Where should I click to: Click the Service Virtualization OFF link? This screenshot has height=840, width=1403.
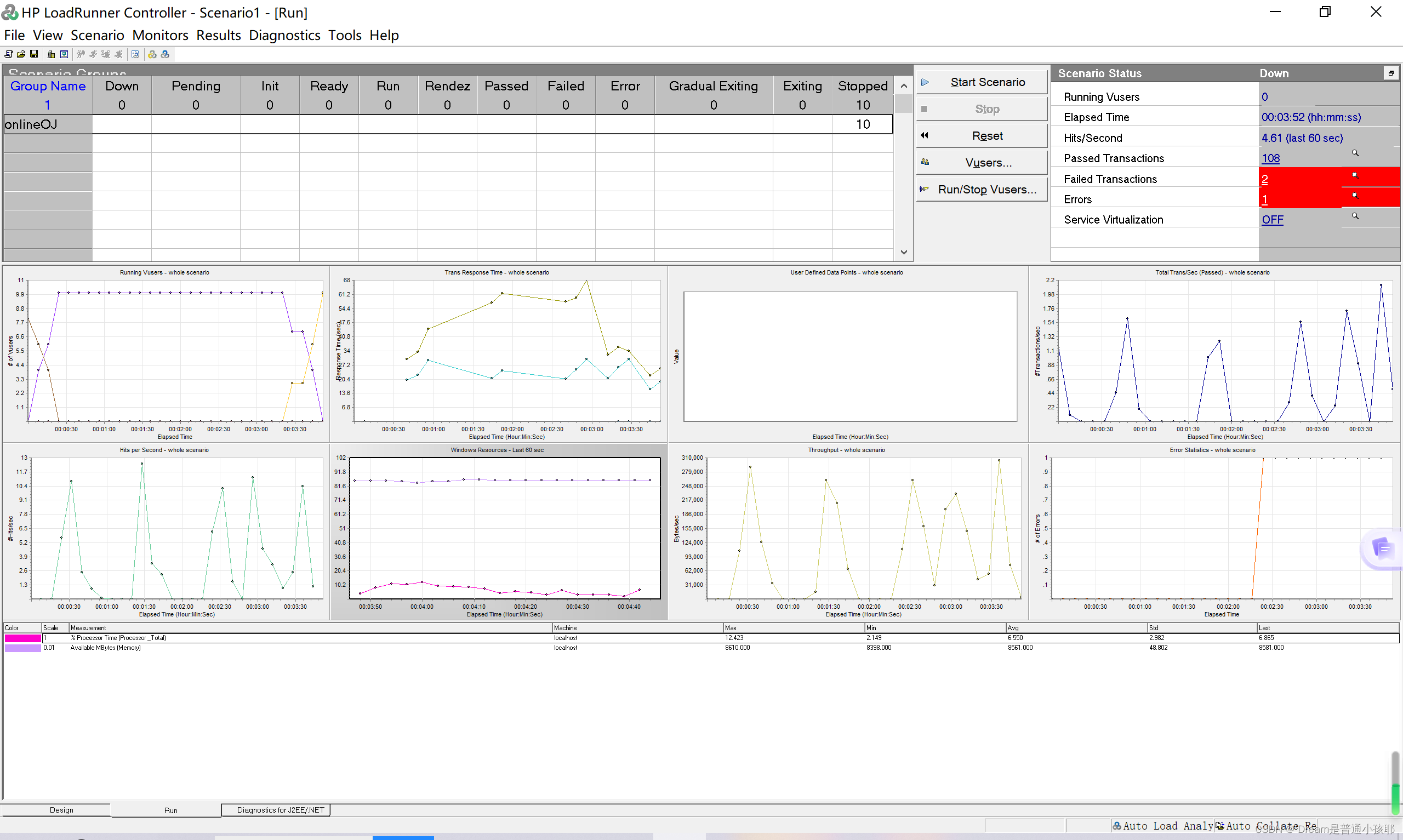[1272, 220]
